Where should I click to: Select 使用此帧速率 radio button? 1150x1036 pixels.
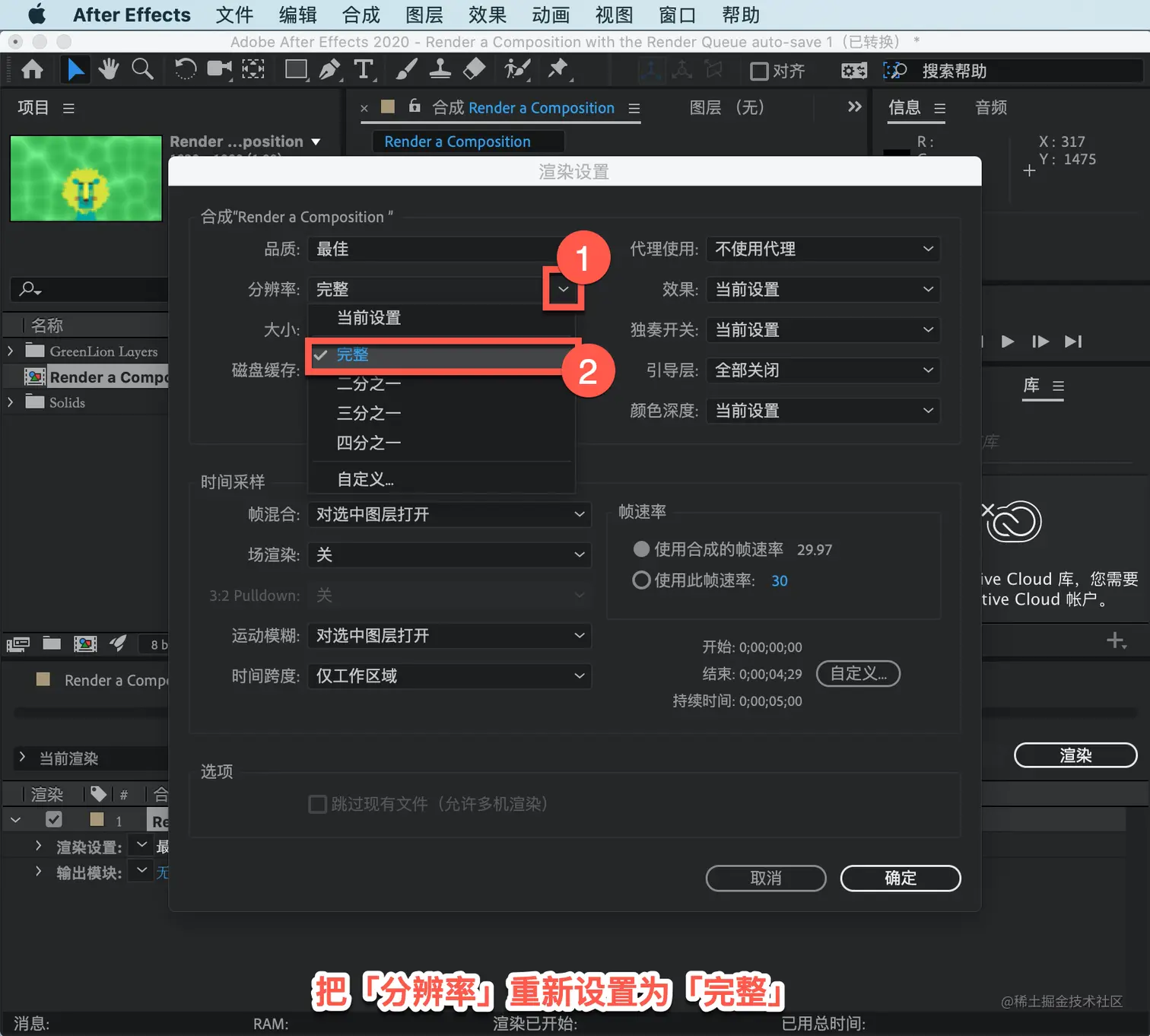point(641,580)
